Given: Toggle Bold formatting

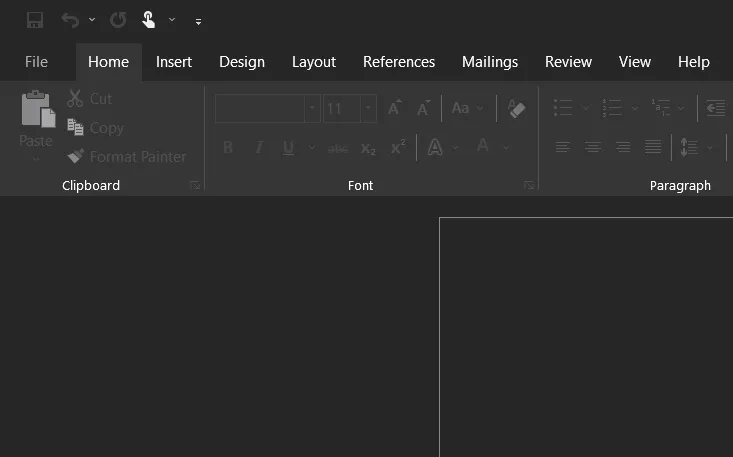Looking at the screenshot, I should [228, 148].
